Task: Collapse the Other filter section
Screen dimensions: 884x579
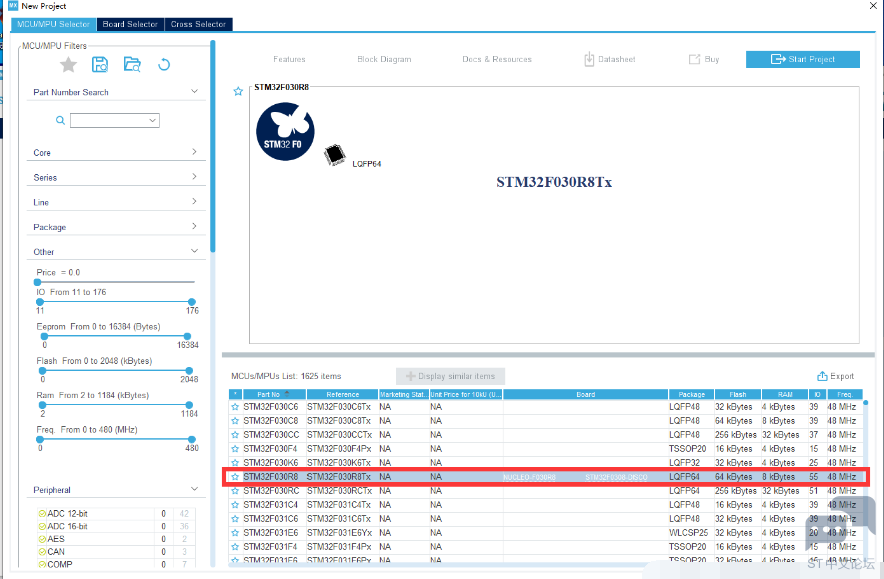Action: (194, 251)
